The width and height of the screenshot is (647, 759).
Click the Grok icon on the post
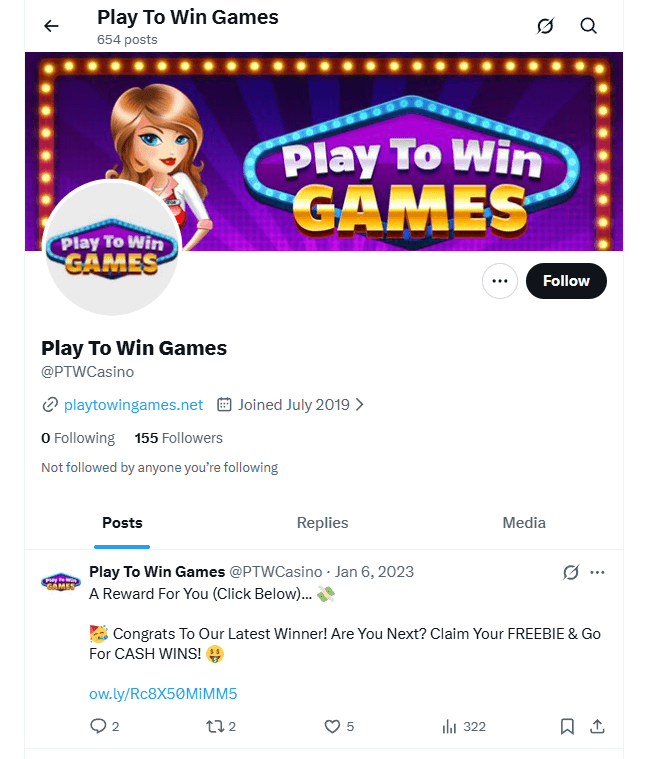pyautogui.click(x=570, y=572)
